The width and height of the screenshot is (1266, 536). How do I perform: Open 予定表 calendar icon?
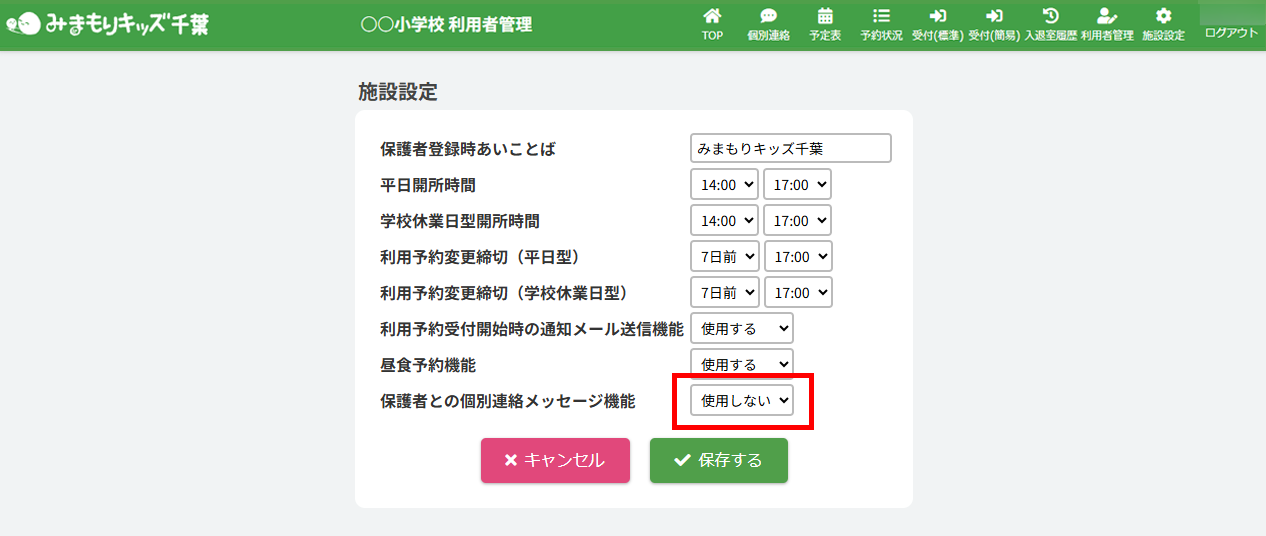pos(825,17)
